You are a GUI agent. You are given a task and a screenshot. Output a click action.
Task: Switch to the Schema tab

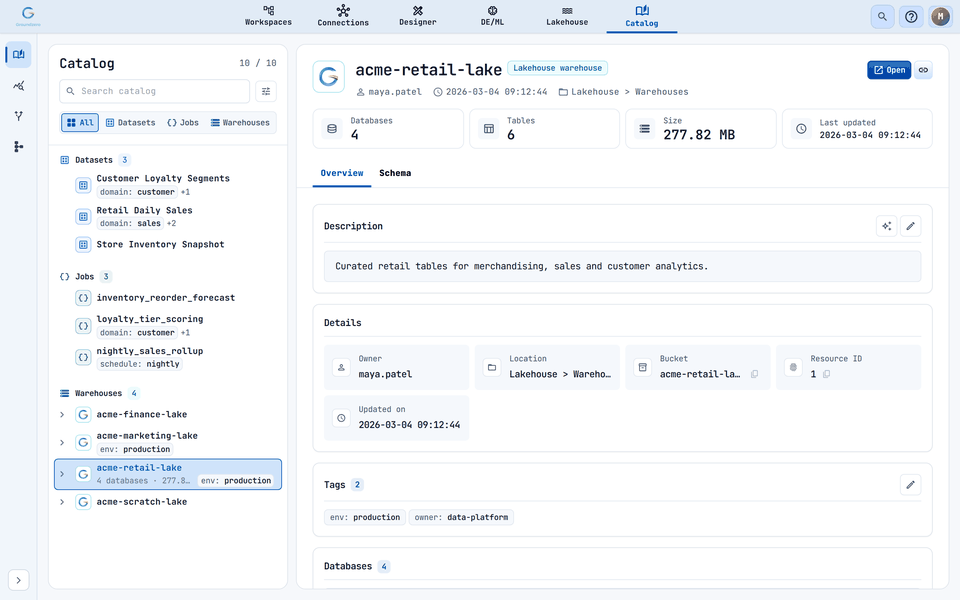click(x=395, y=173)
